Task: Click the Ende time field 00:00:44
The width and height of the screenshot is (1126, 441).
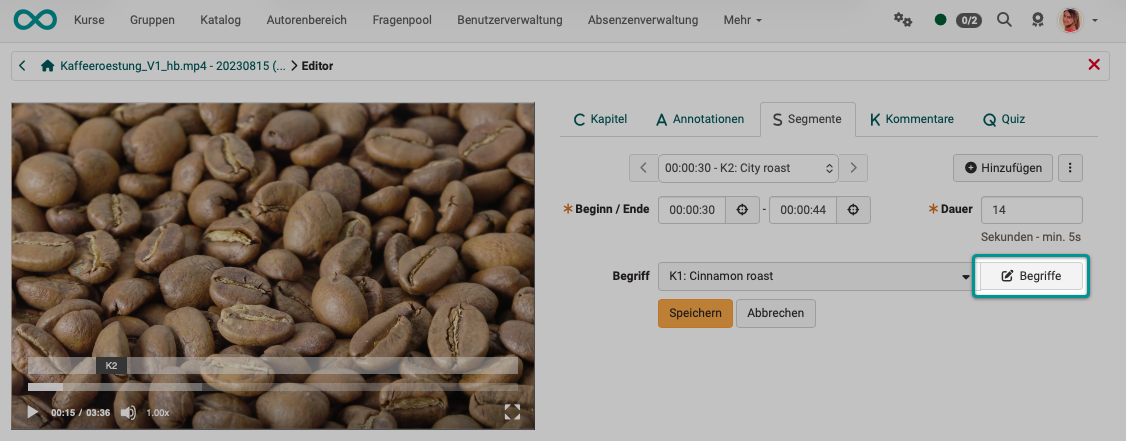Action: pyautogui.click(x=803, y=210)
